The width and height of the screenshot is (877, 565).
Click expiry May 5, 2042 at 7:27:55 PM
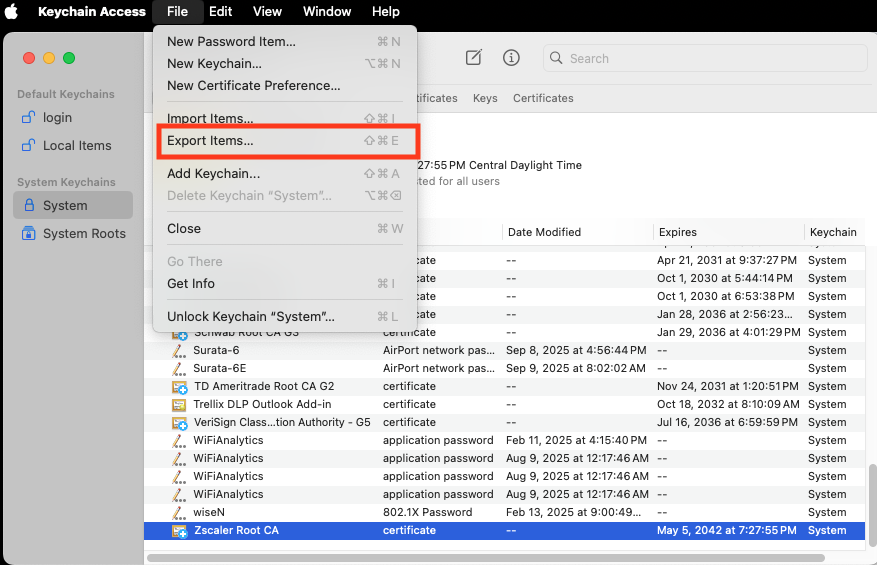tap(727, 530)
